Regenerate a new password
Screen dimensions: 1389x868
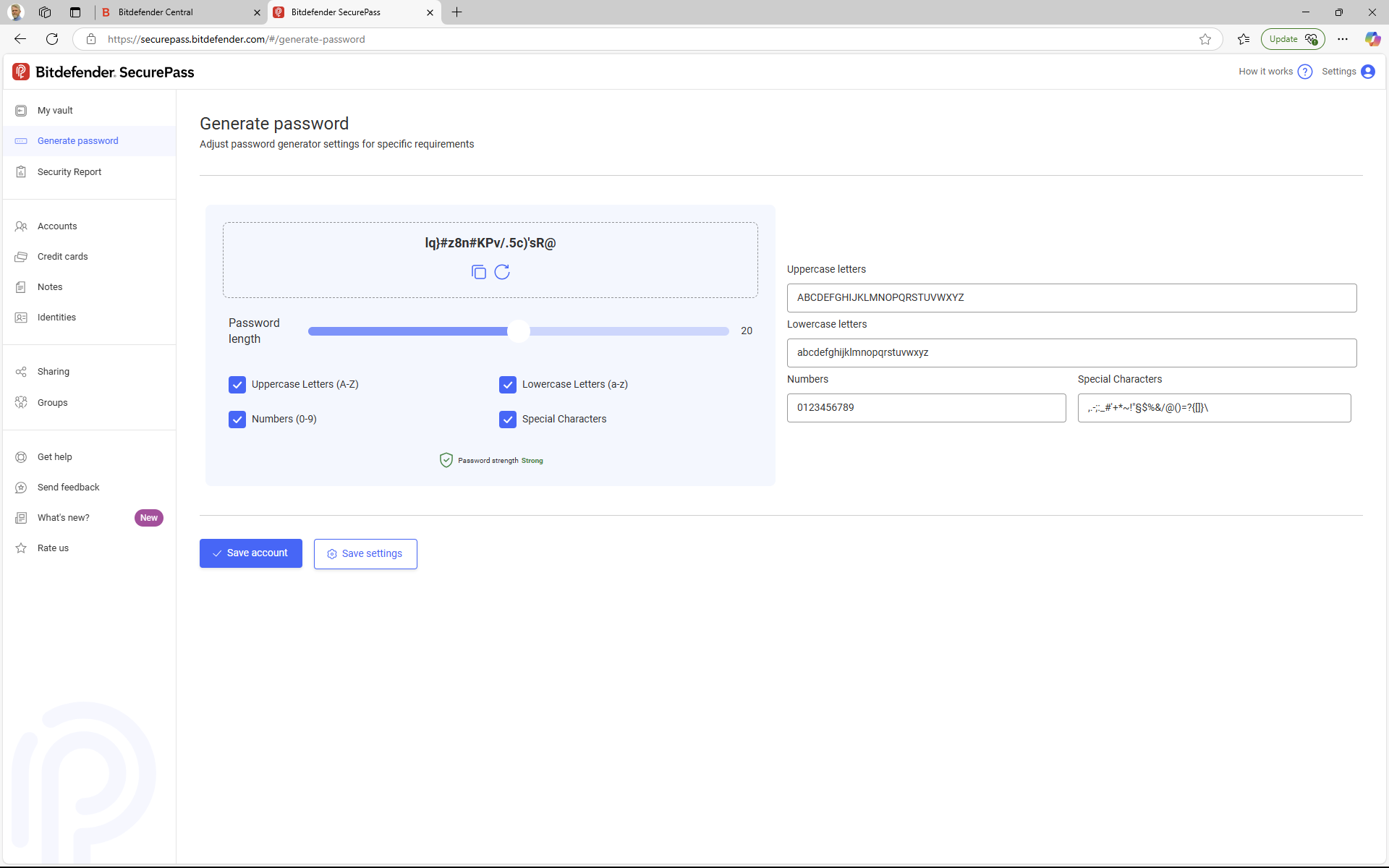[x=503, y=273]
